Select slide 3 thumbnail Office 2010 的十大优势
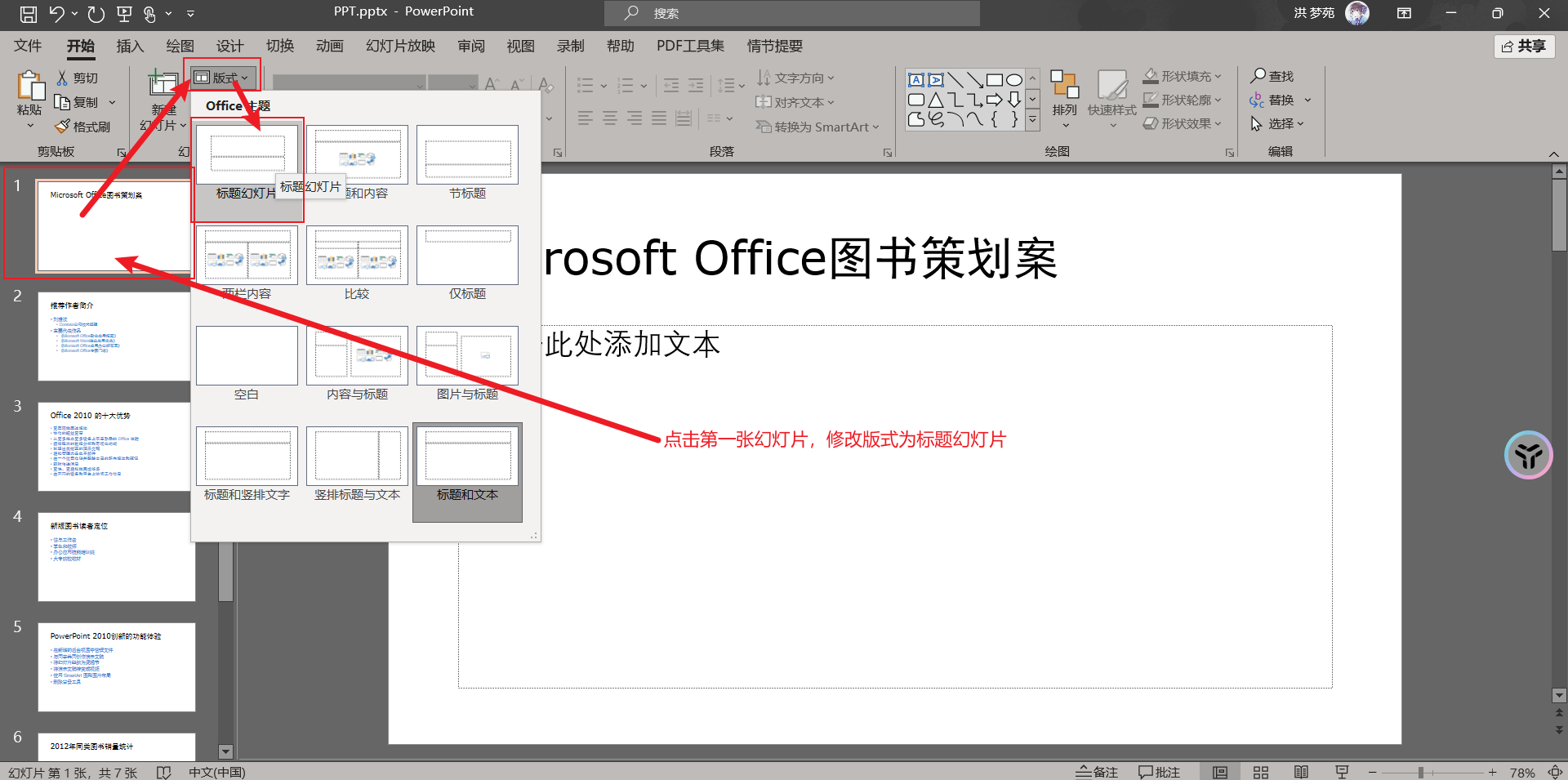The width and height of the screenshot is (1568, 780). point(116,446)
